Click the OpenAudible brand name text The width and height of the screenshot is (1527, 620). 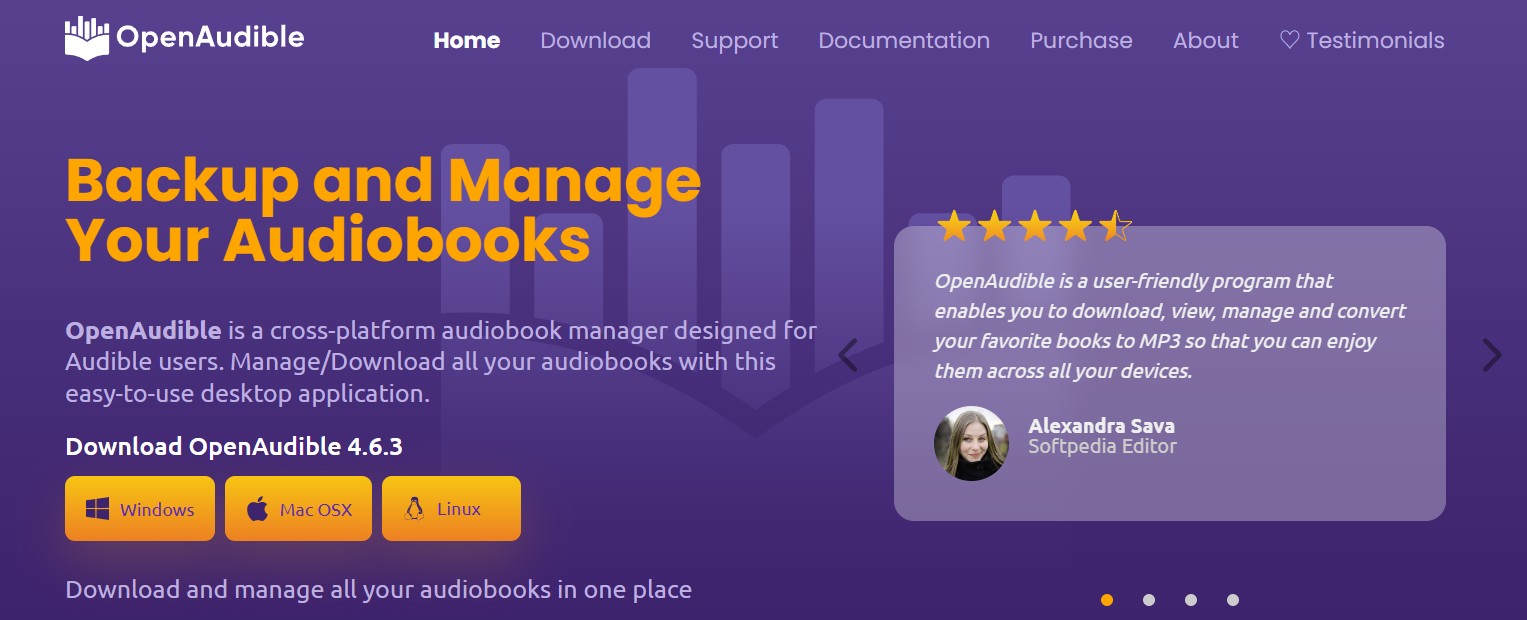[x=210, y=38]
